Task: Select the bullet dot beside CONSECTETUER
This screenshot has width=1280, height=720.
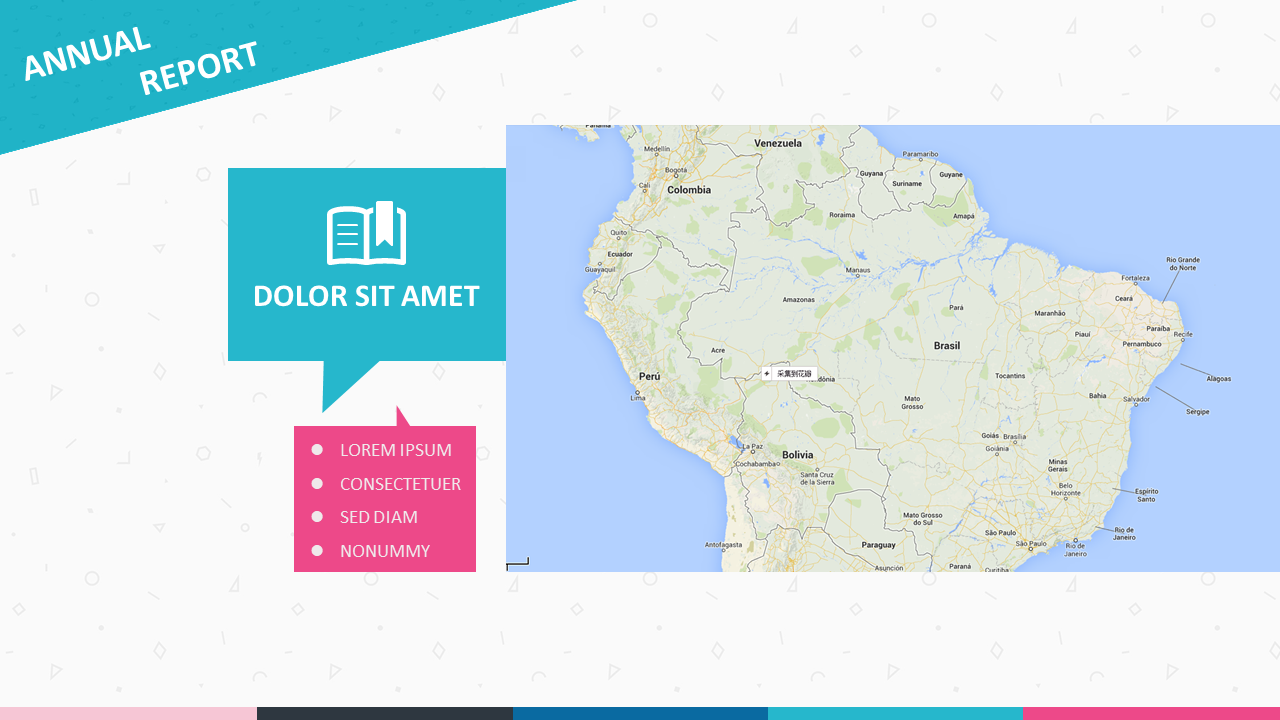Action: pos(317,484)
